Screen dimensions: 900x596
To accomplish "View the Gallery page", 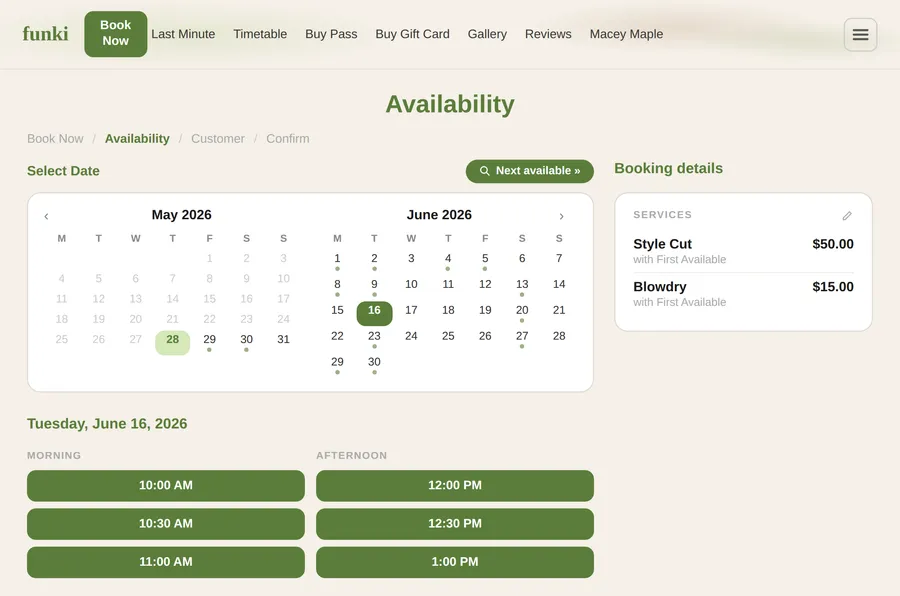I will point(487,34).
